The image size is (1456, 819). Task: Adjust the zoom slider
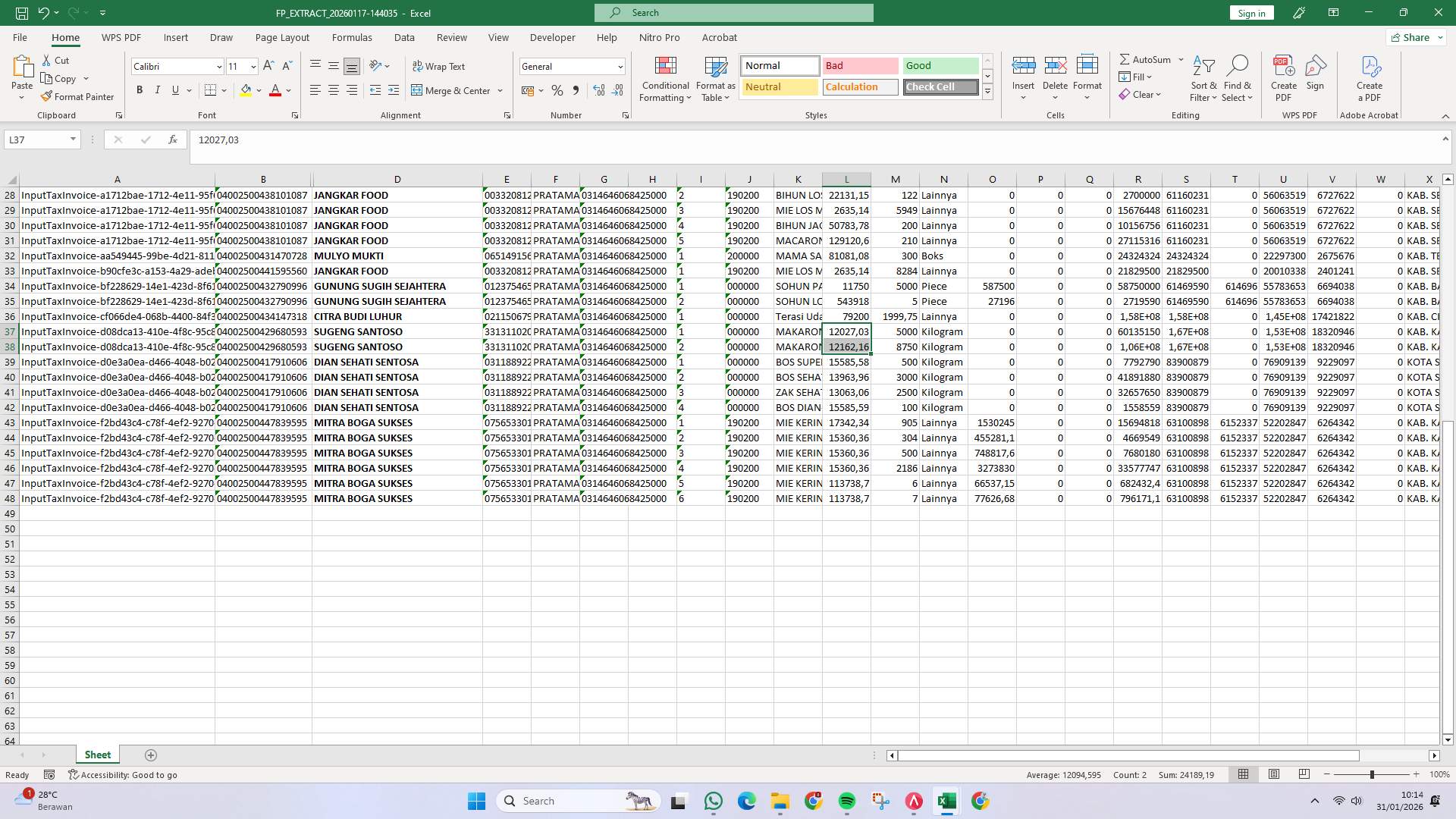(x=1374, y=774)
